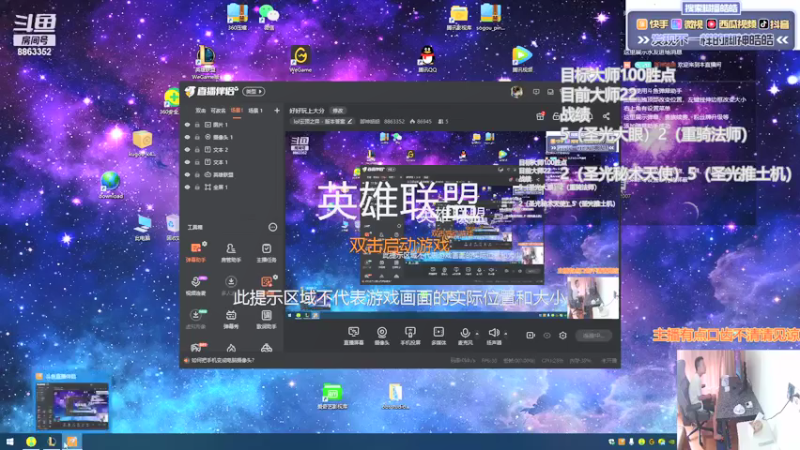Open the 腾讯QQ desktop shortcut
Screen dimensions: 800x450
[427, 59]
